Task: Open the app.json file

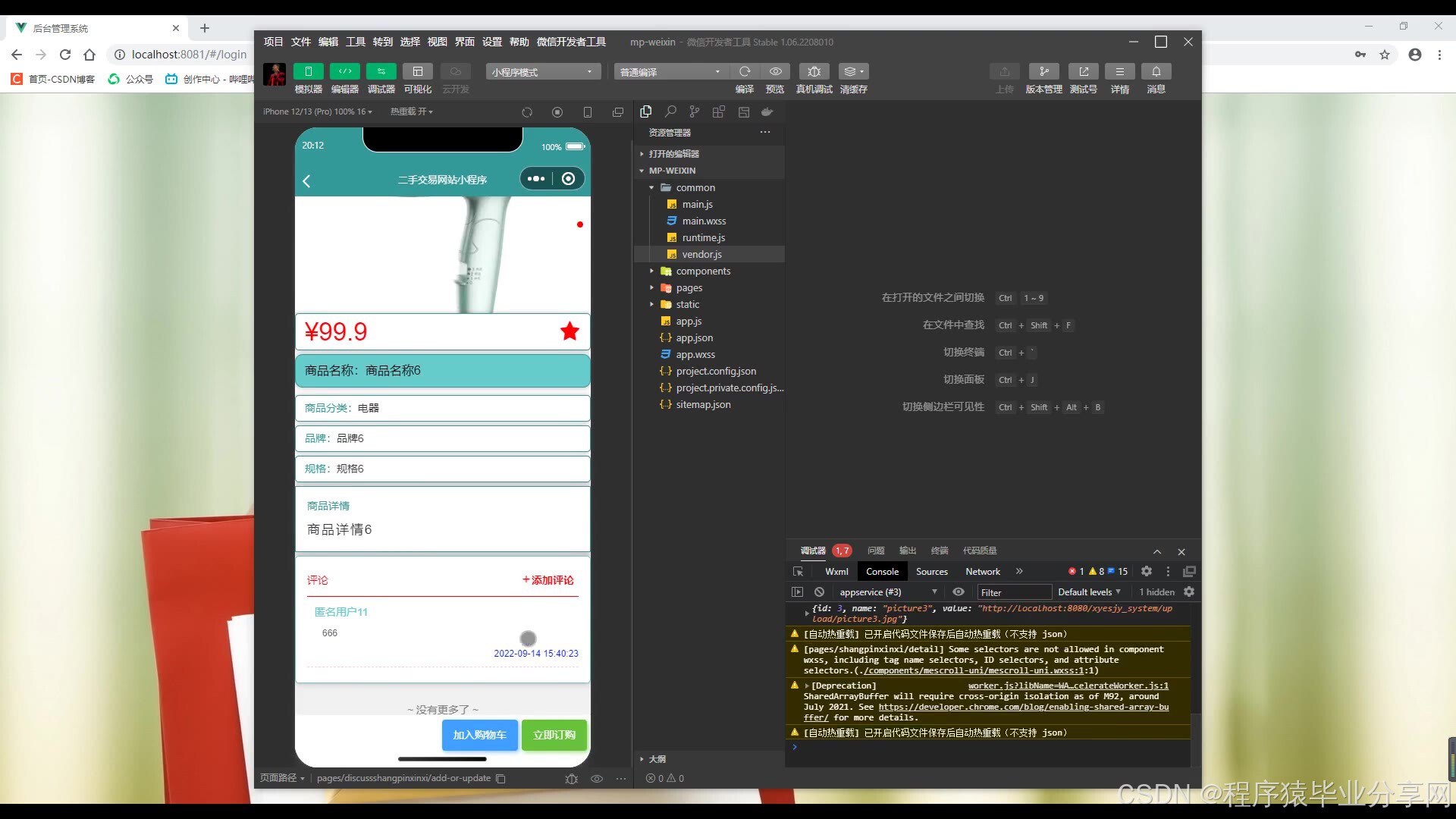Action: 694,337
